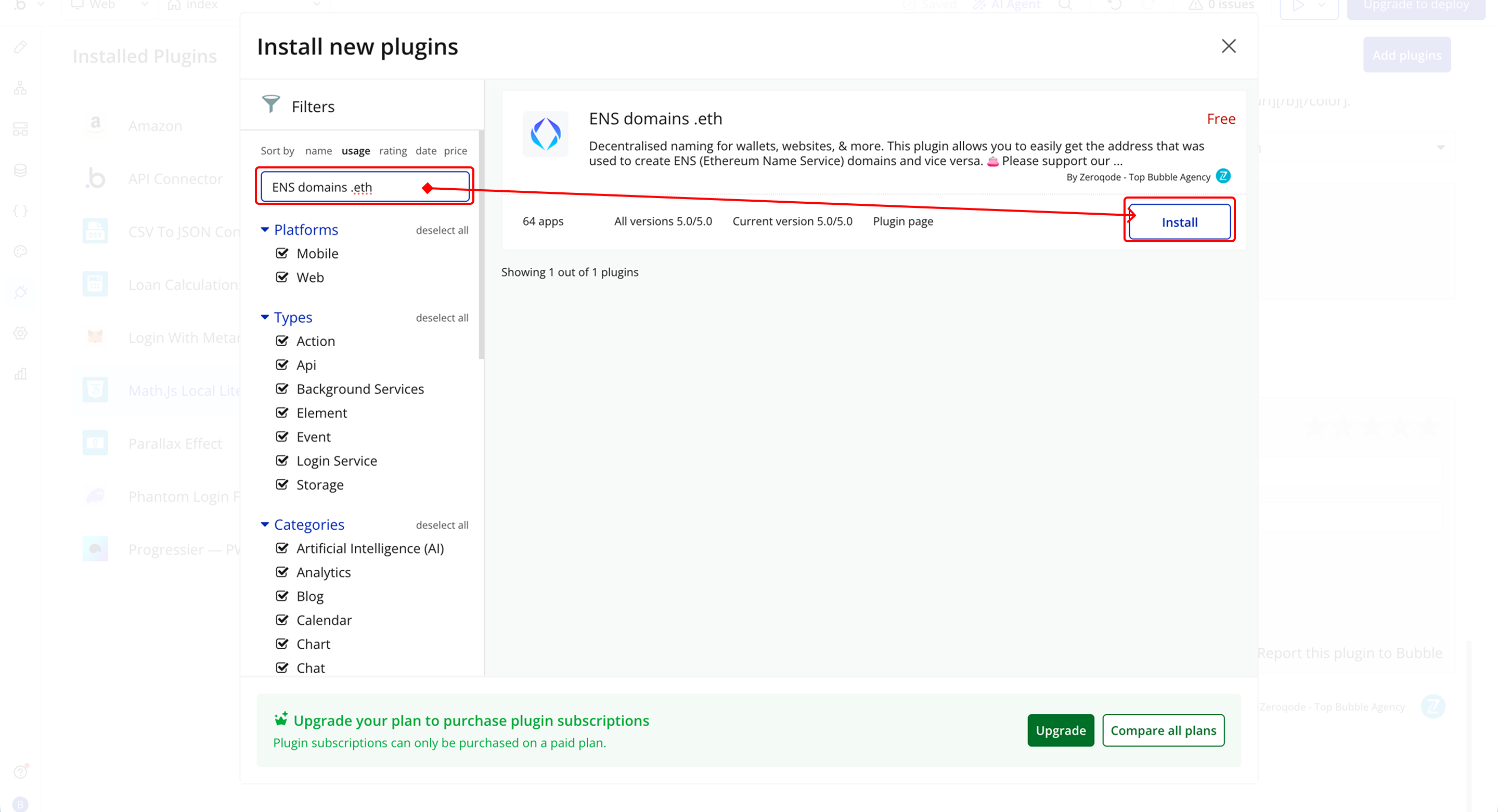1498x812 pixels.
Task: Collapse the Platforms filter section
Action: [x=265, y=230]
